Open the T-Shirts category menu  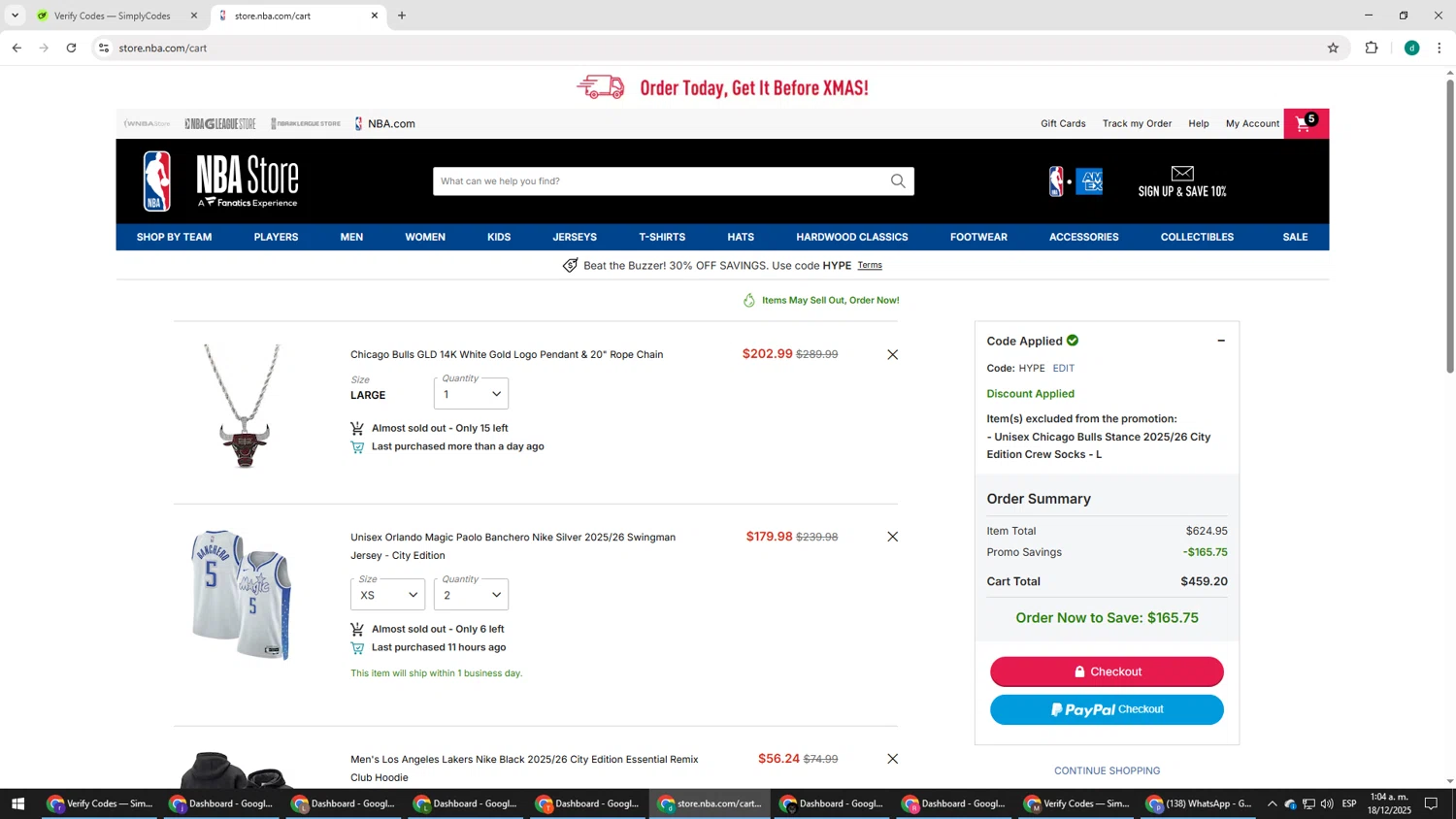click(662, 237)
